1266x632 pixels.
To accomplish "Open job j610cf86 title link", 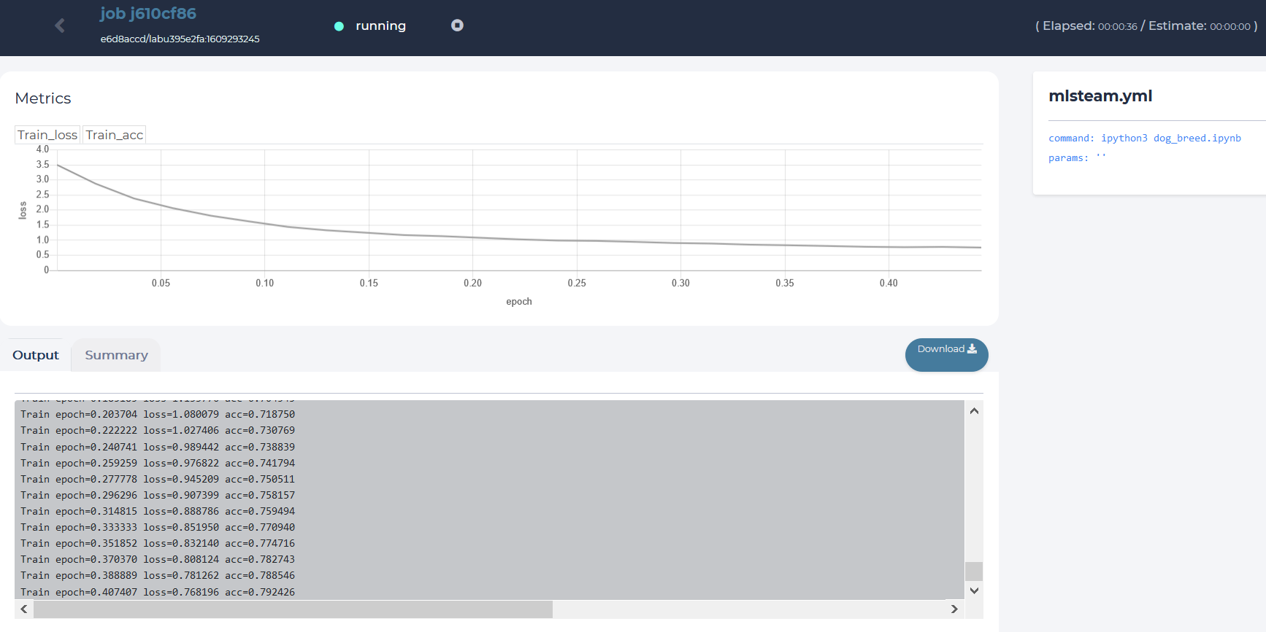I will [x=148, y=14].
